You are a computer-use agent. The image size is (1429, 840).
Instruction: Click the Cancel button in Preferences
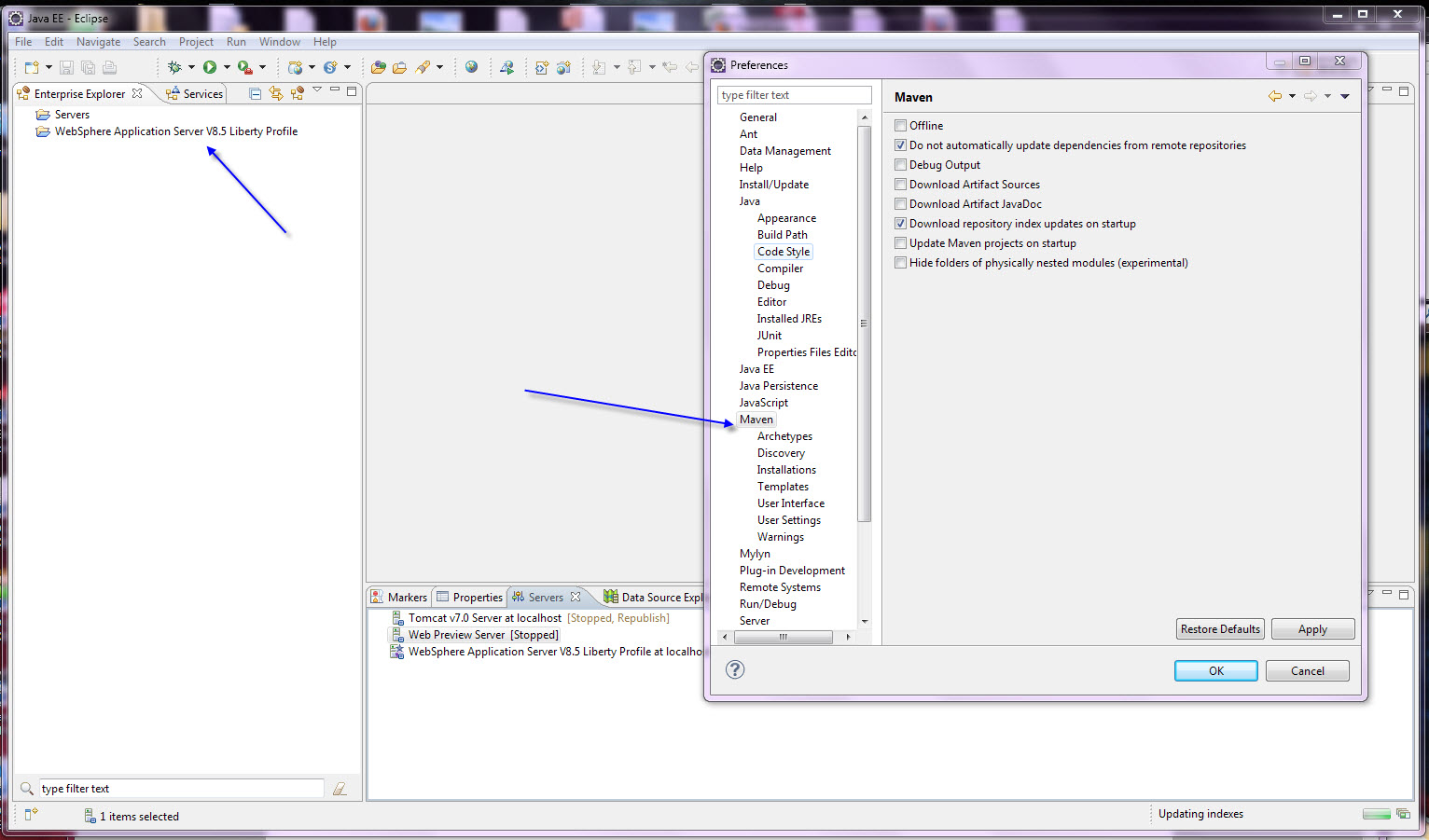click(x=1307, y=670)
